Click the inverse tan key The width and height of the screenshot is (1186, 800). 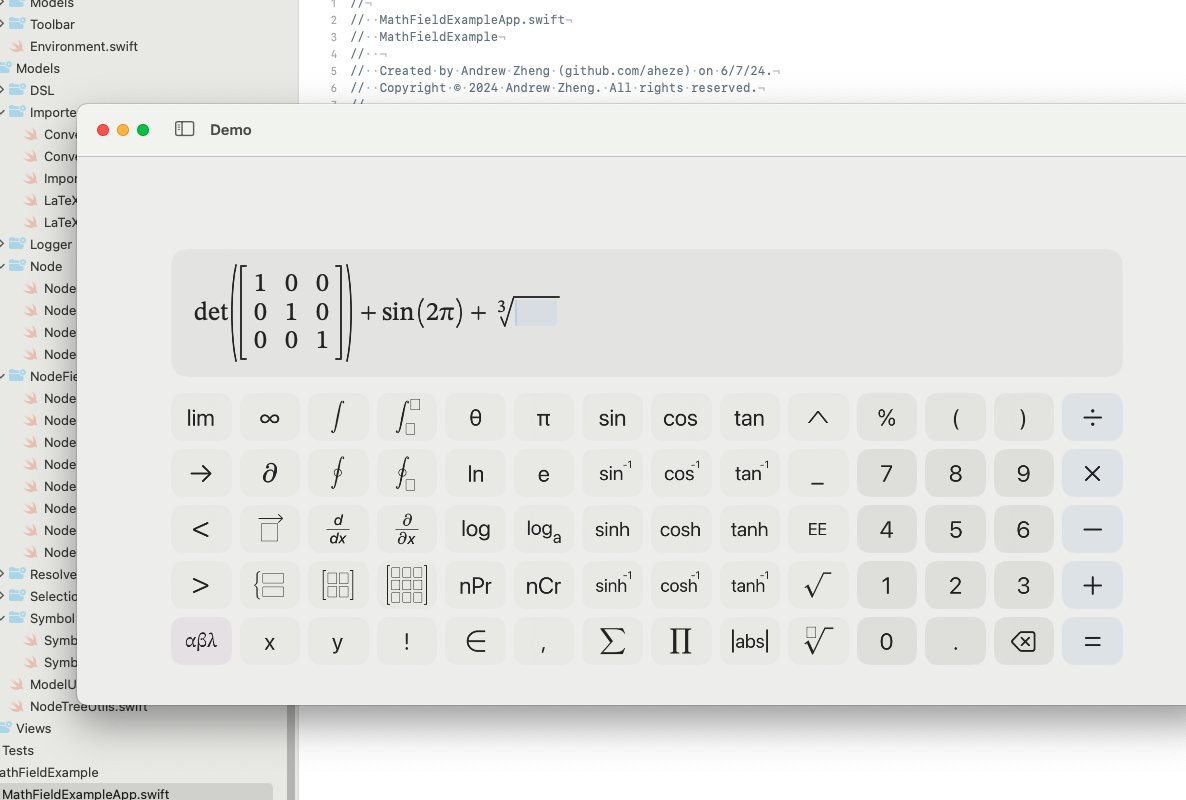click(x=749, y=473)
